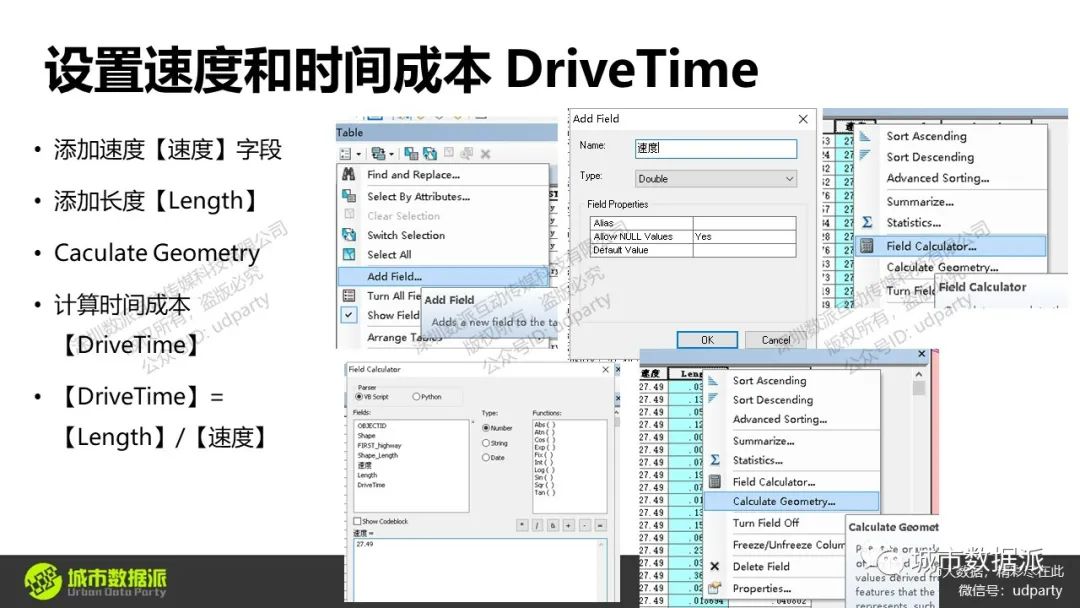This screenshot has width=1080, height=608.
Task: Click the highlighted Field Calculator menu entry
Action: click(951, 246)
